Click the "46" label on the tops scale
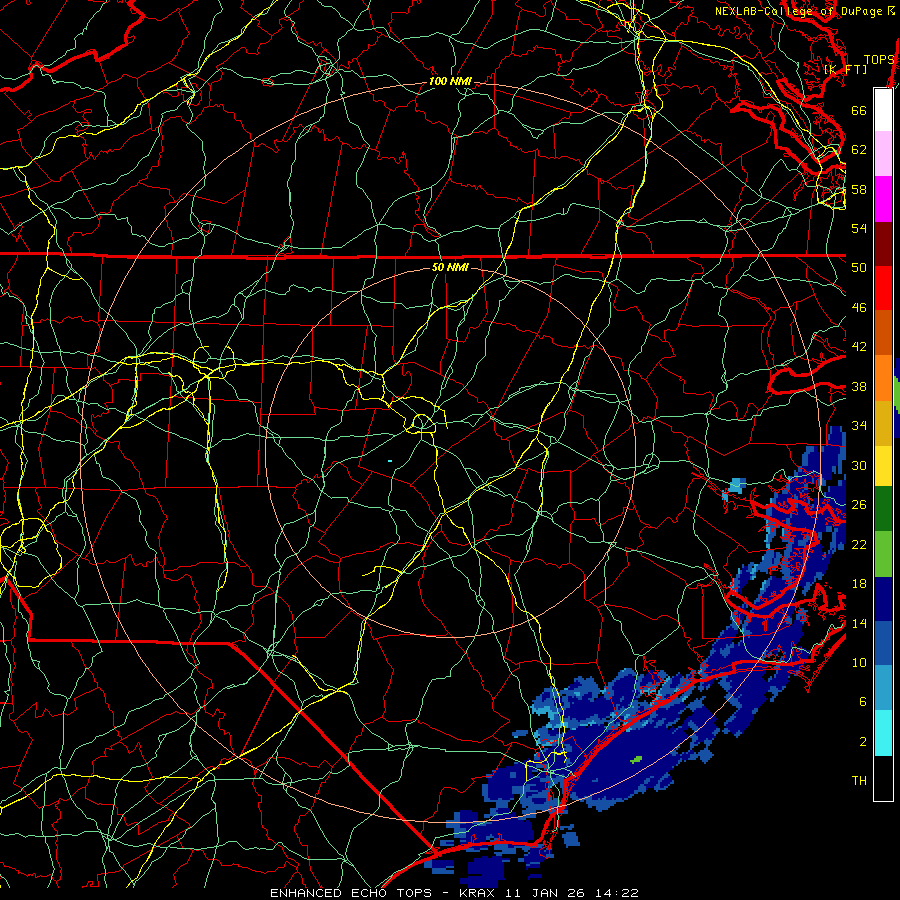This screenshot has height=900, width=900. tap(859, 308)
